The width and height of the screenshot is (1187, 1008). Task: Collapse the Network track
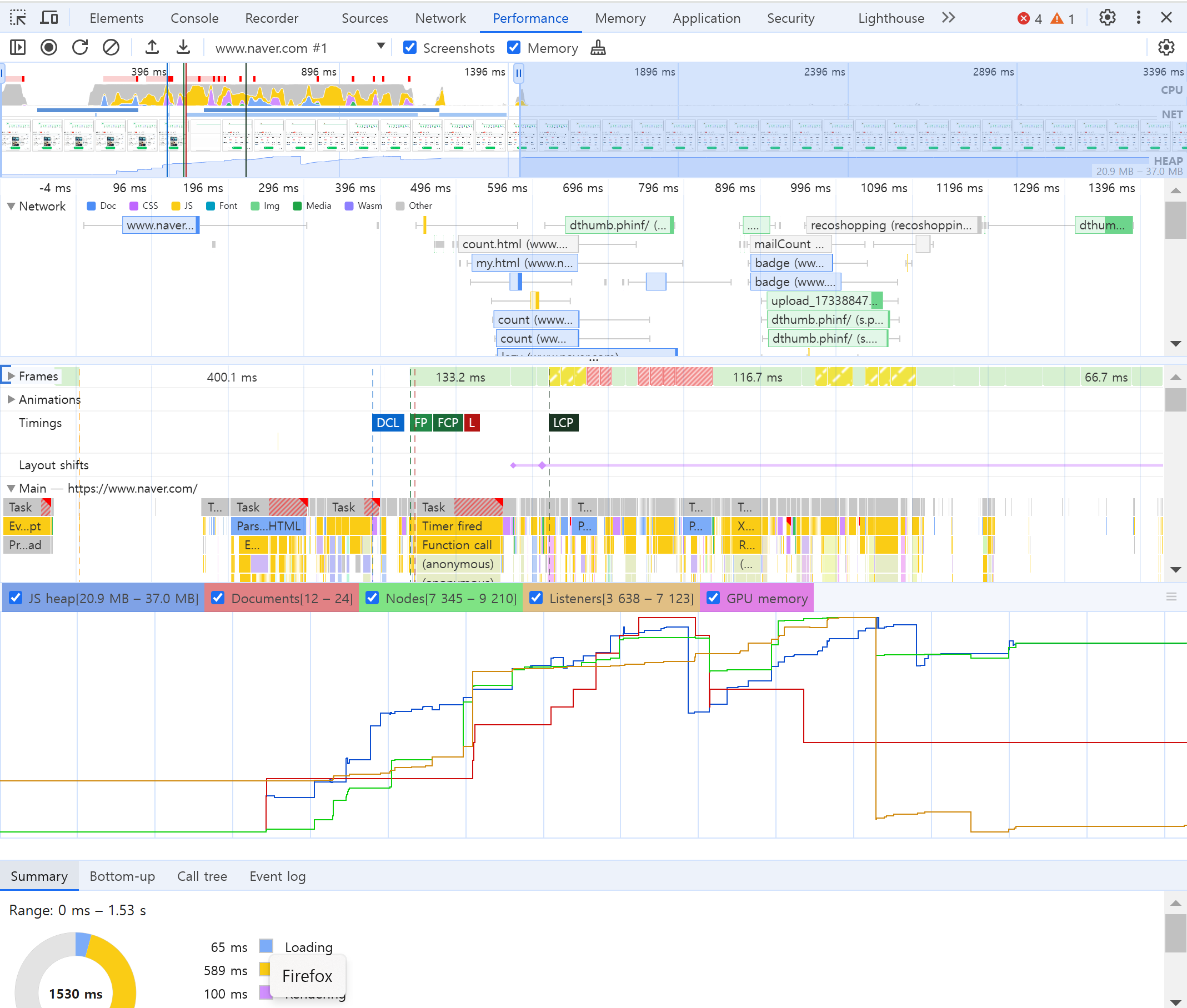click(11, 206)
